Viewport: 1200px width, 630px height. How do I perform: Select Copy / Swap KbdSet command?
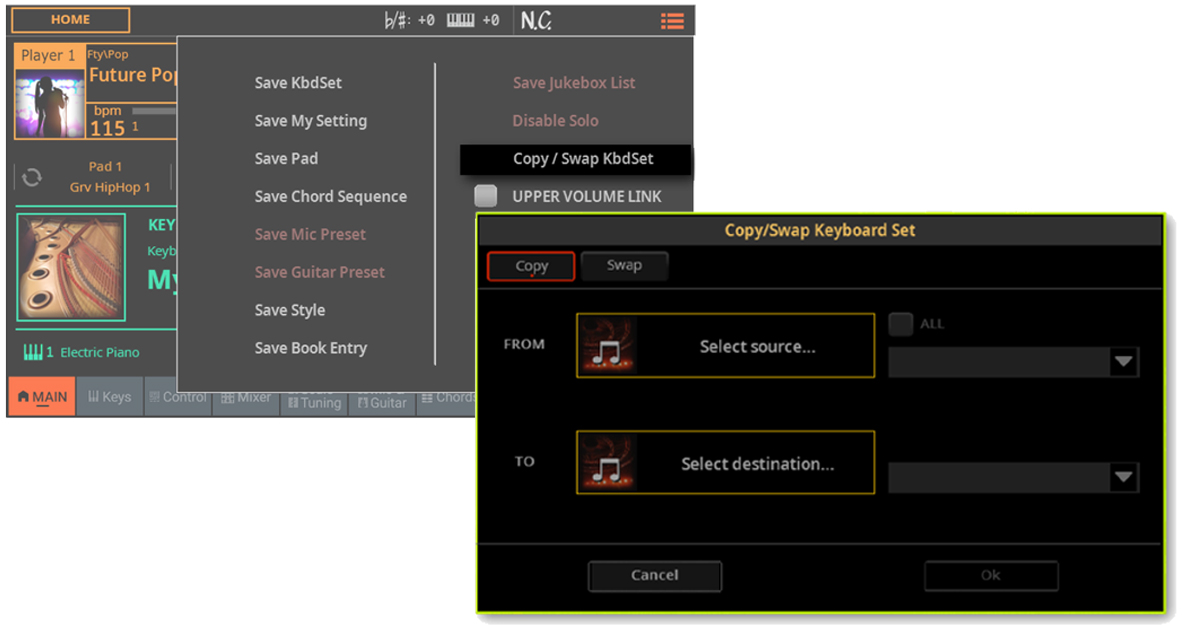(x=576, y=158)
